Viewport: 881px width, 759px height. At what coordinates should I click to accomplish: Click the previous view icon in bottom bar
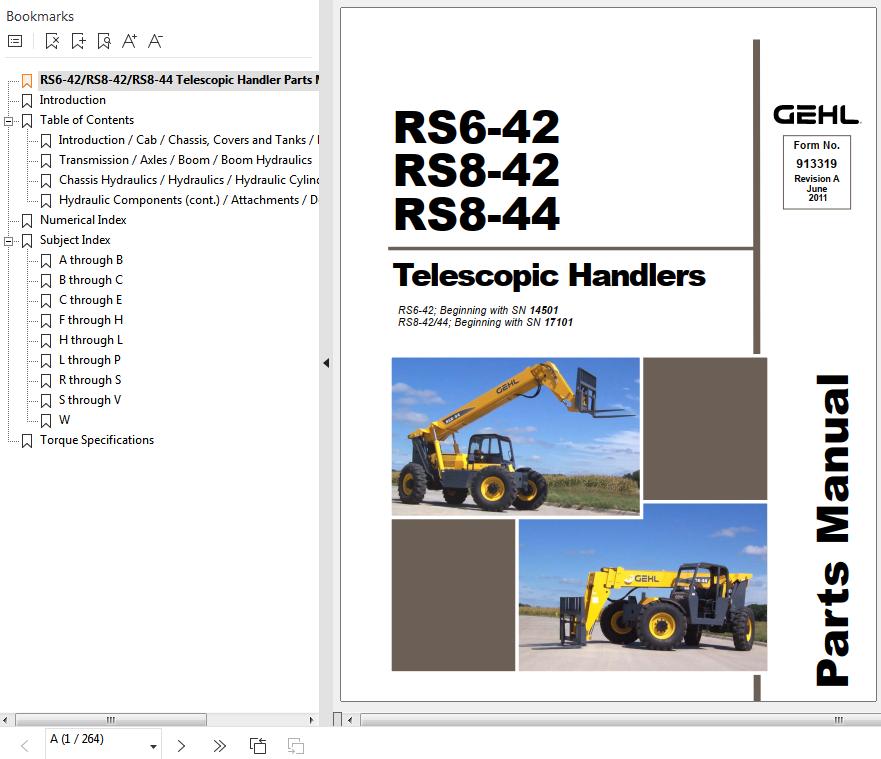pyautogui.click(x=258, y=746)
